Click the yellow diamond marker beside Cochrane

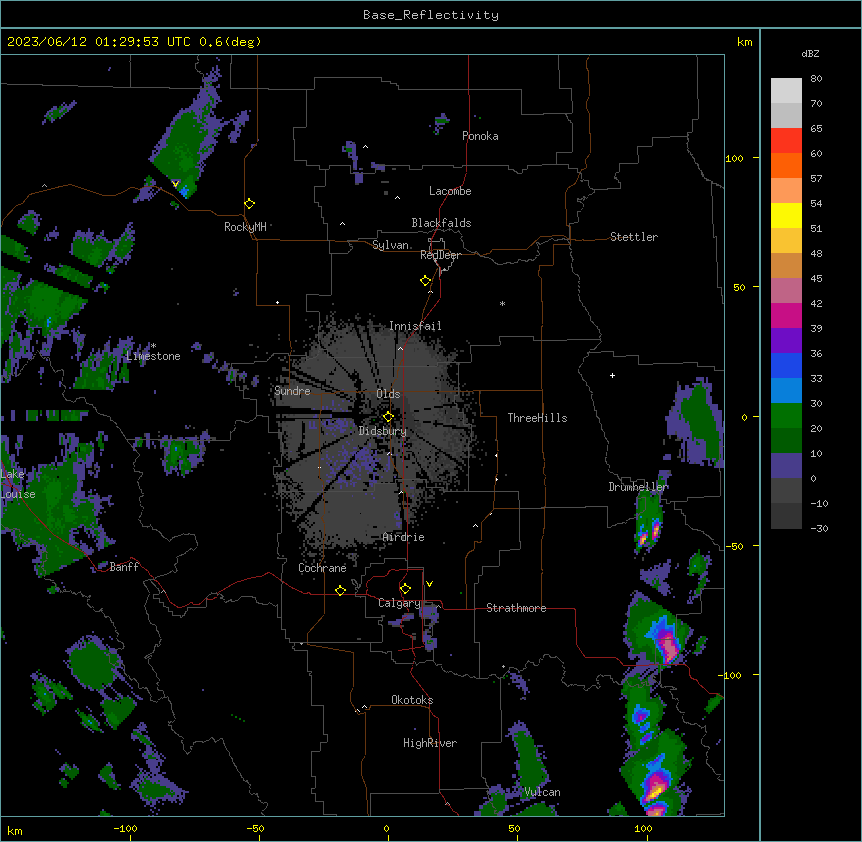340,590
